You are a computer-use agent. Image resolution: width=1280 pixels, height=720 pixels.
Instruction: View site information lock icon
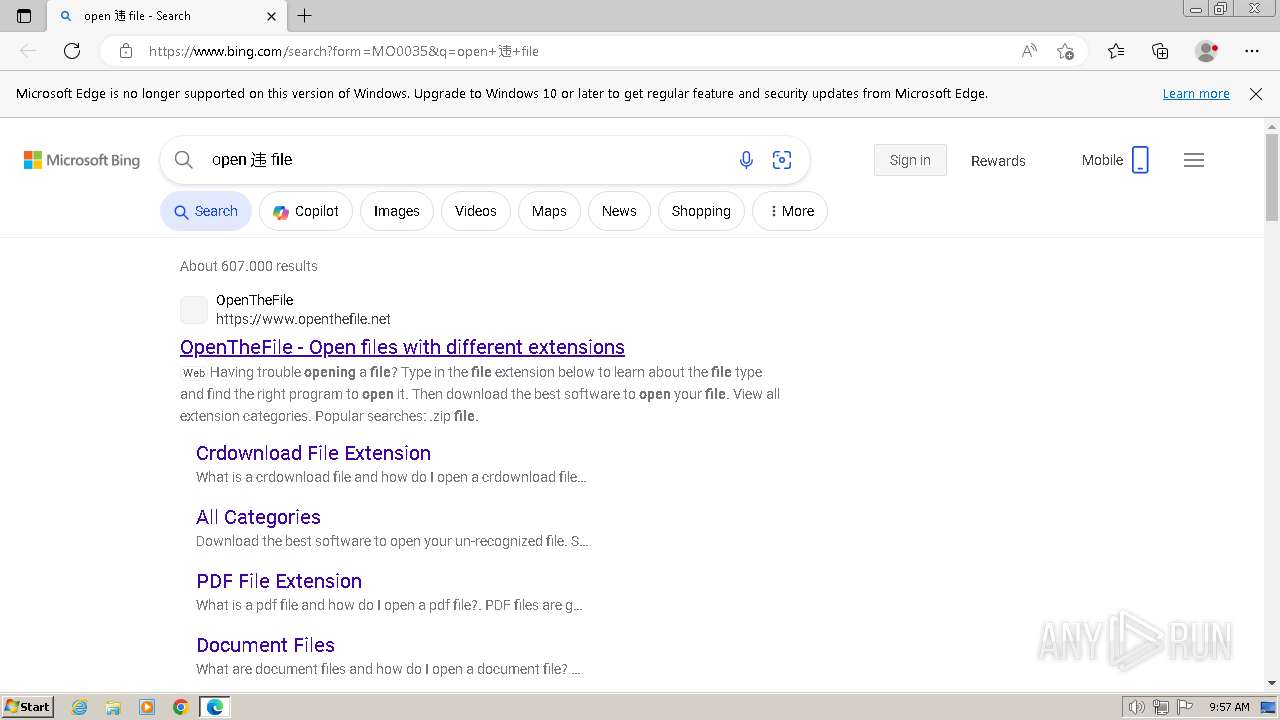pyautogui.click(x=126, y=51)
